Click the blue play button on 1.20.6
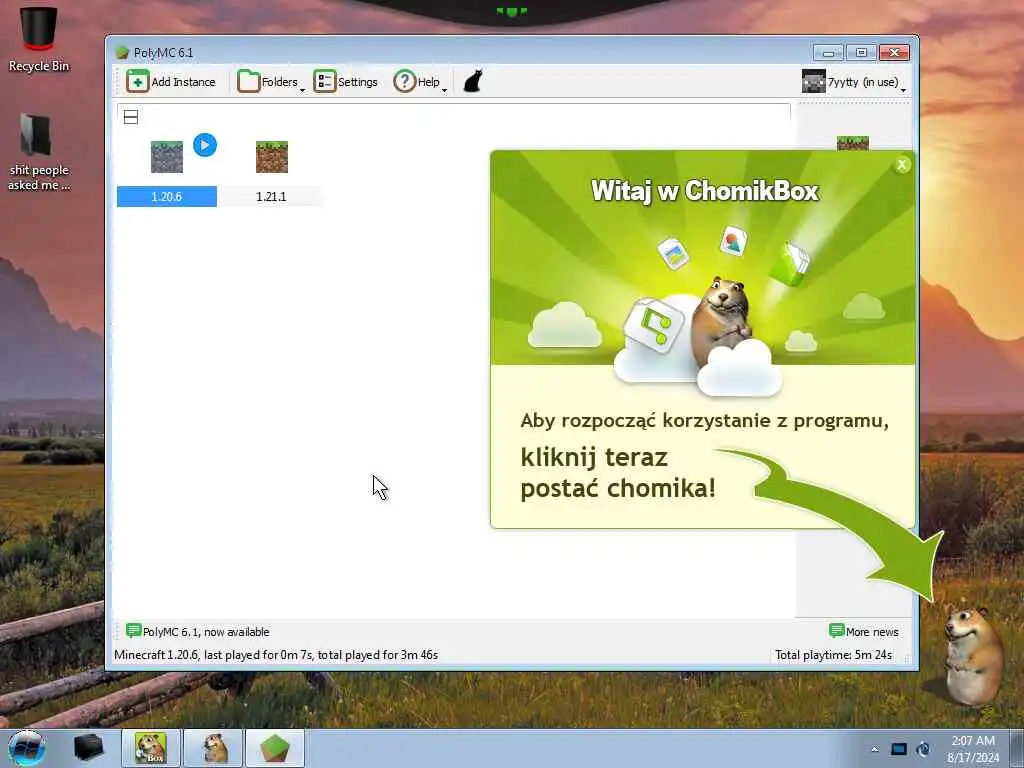This screenshot has height=768, width=1024. pos(205,145)
